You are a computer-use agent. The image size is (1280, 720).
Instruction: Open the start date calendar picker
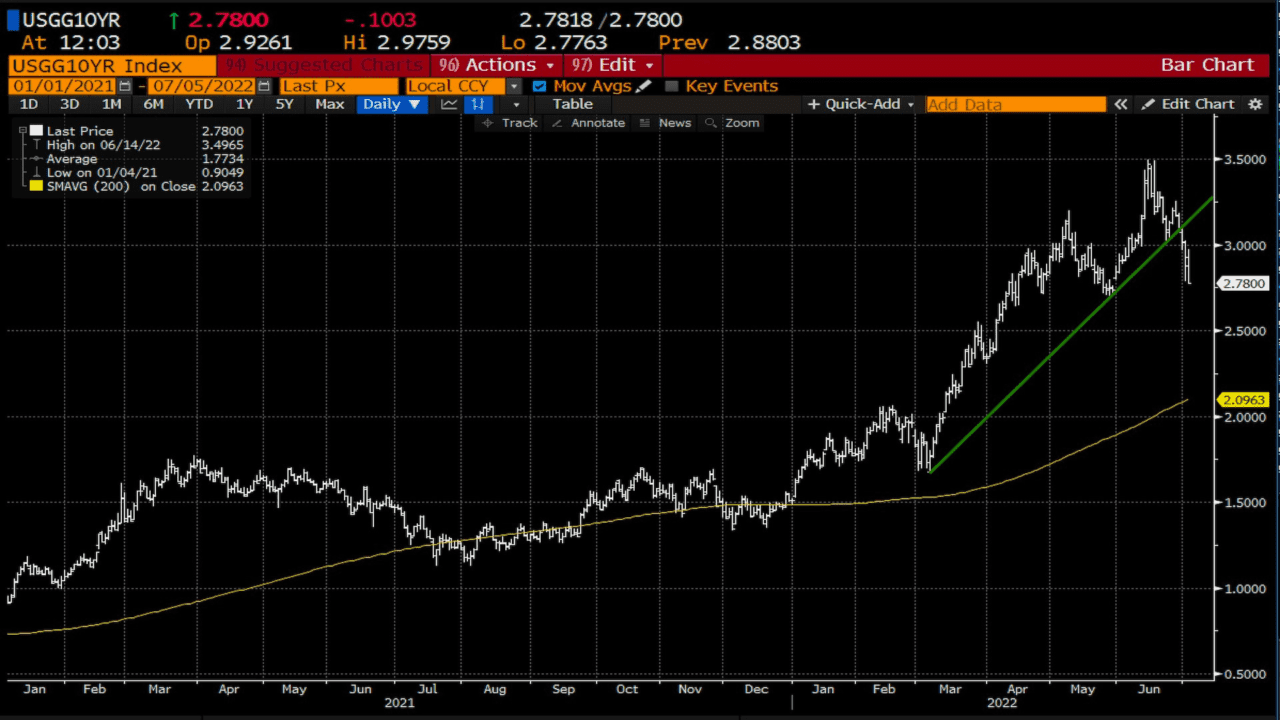coord(125,86)
